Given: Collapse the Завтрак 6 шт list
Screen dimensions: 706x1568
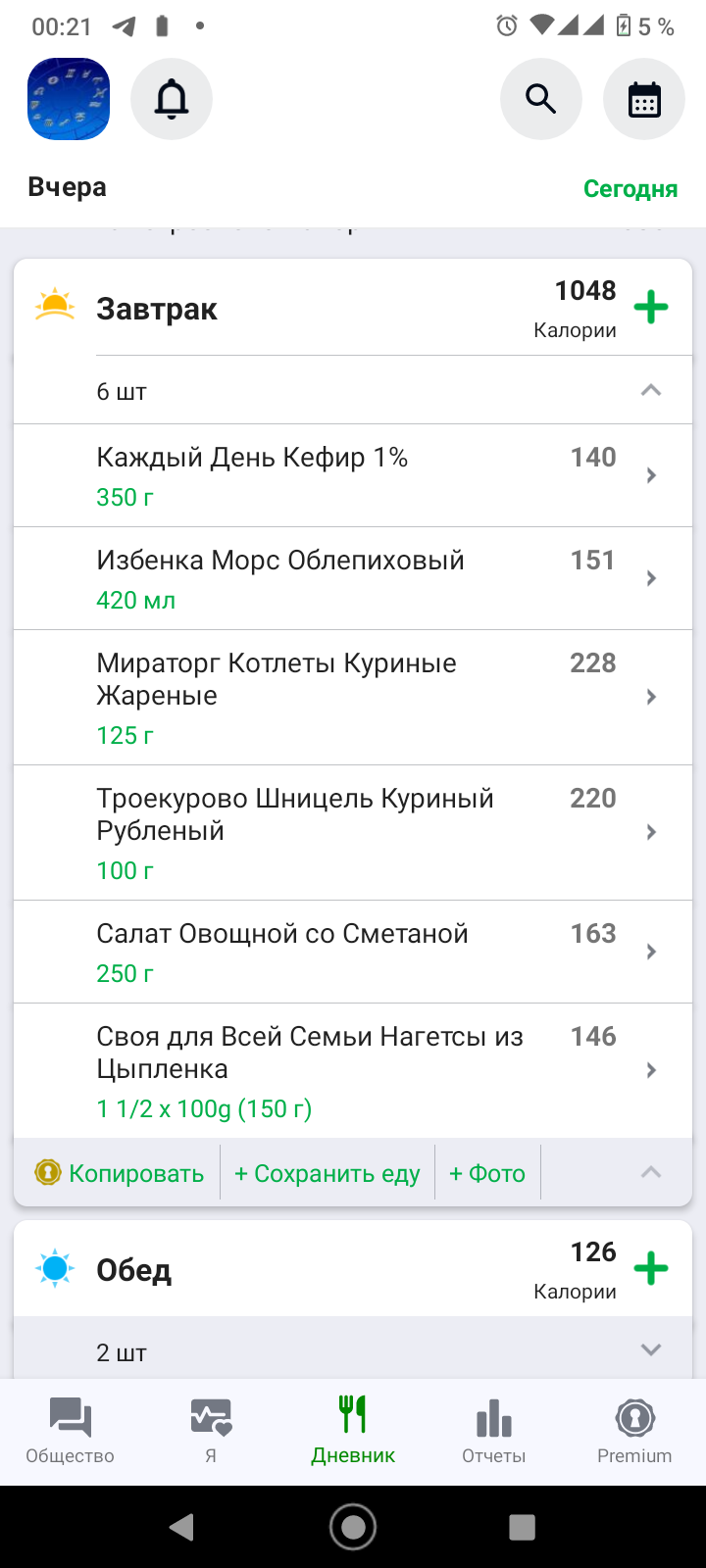Looking at the screenshot, I should (x=651, y=390).
